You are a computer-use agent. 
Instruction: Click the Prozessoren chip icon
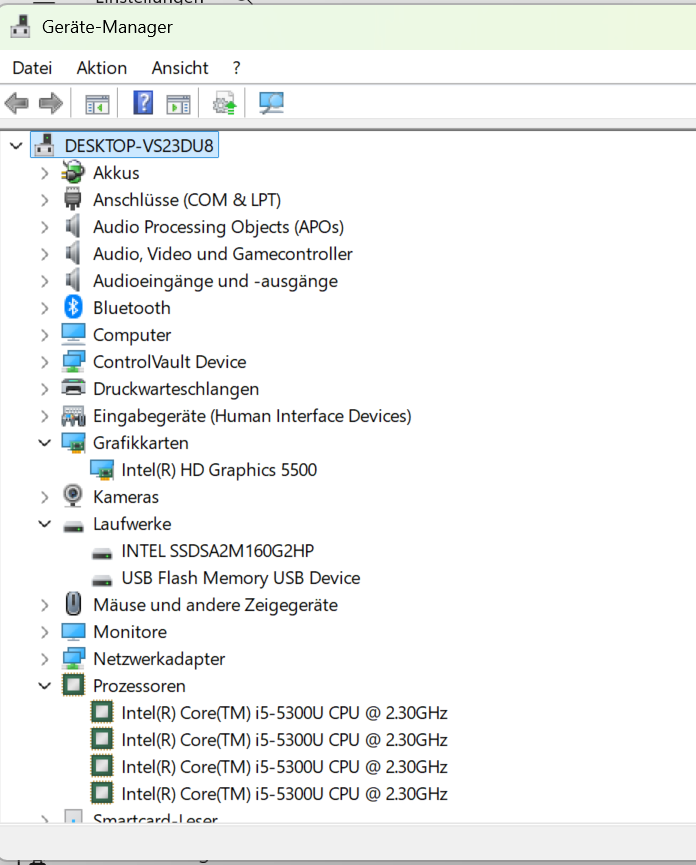[x=73, y=685]
